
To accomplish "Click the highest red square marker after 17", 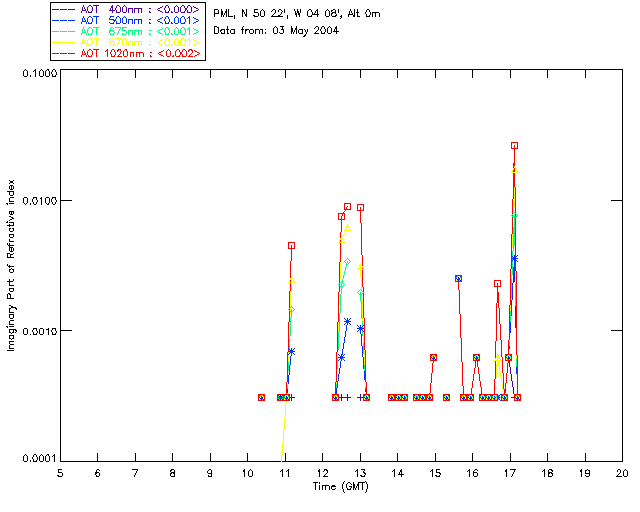I will pos(514,146).
